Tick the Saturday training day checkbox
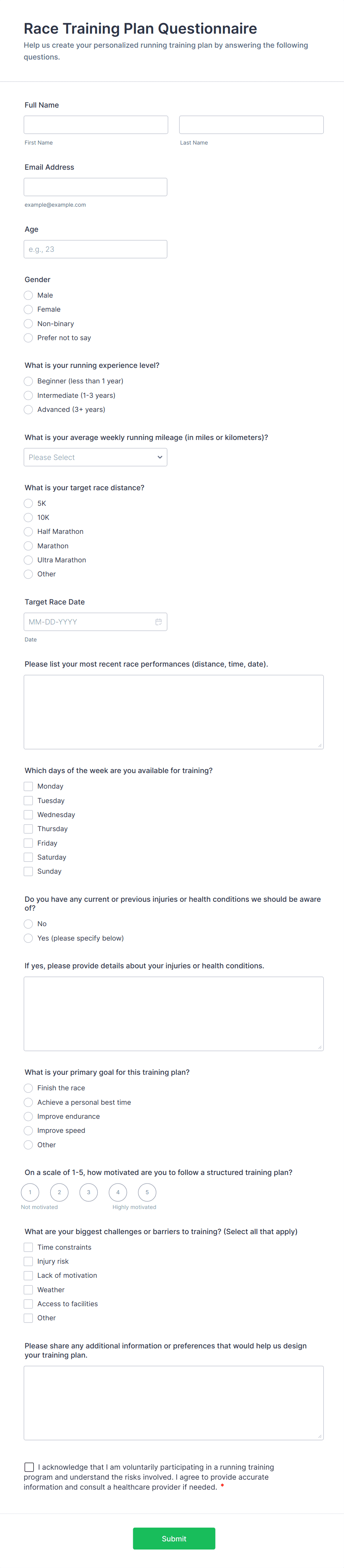This screenshot has width=344, height=1568. tap(28, 857)
